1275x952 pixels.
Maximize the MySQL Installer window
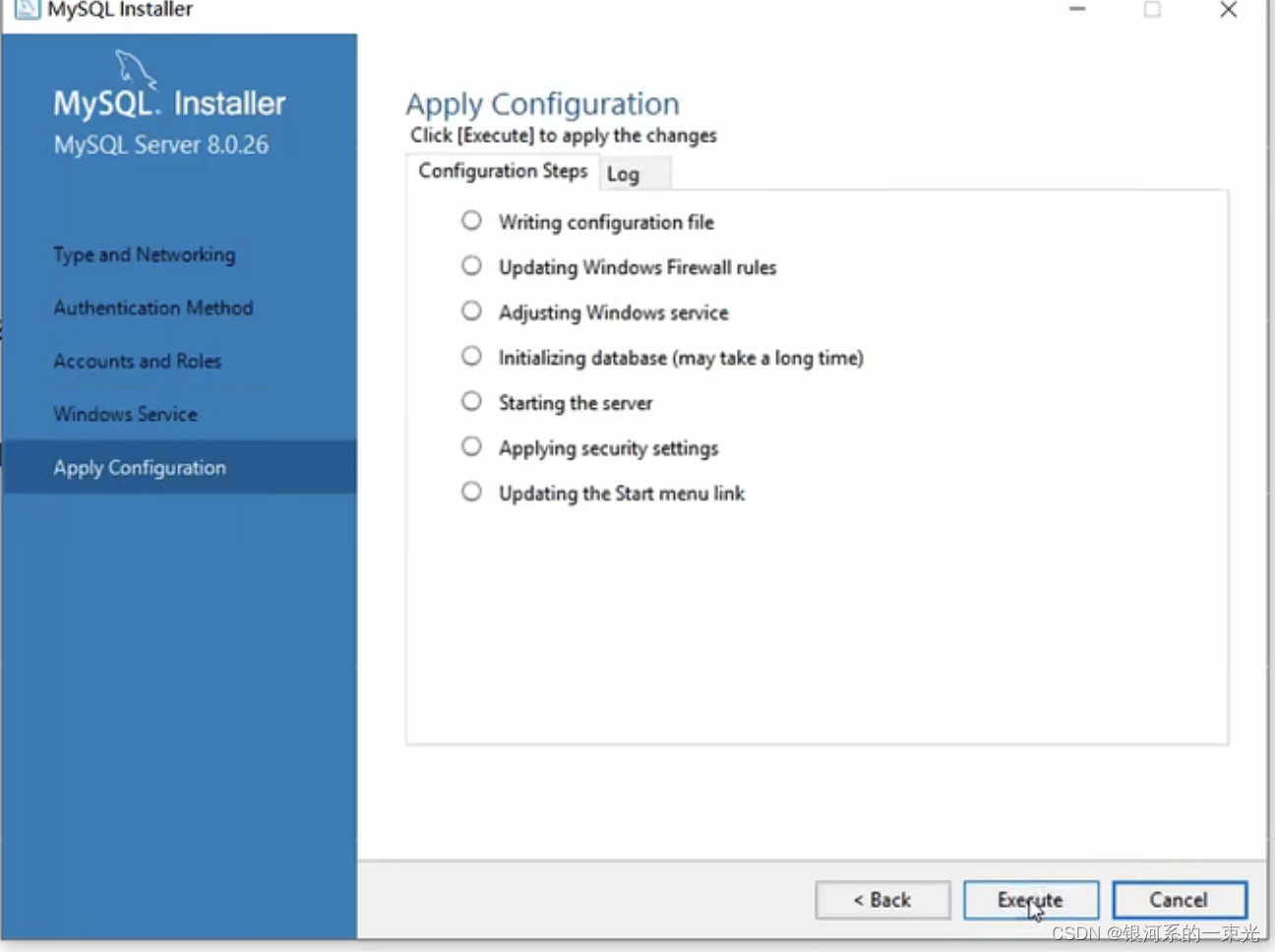pyautogui.click(x=1152, y=10)
